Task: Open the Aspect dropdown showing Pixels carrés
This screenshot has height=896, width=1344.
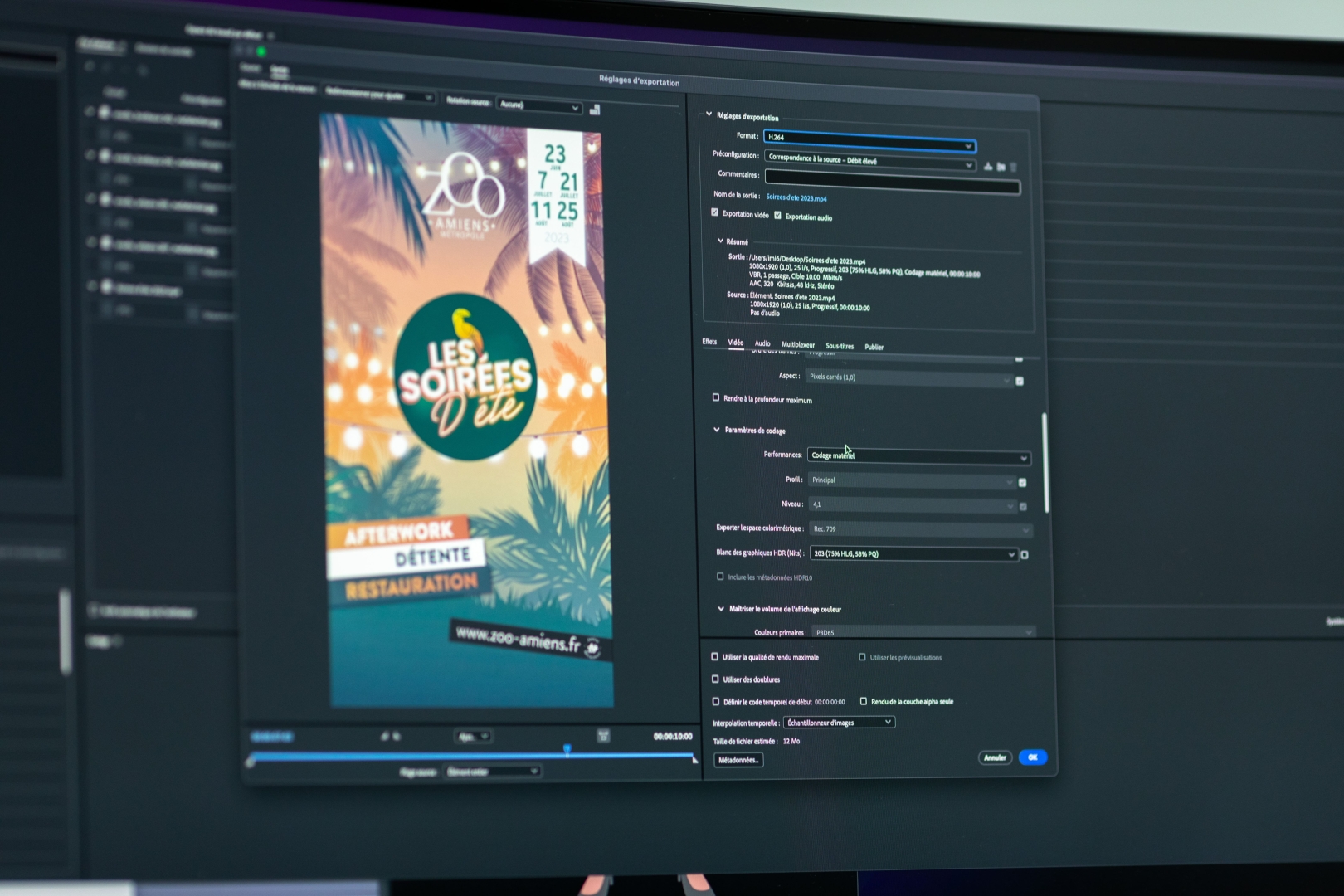Action: click(x=908, y=378)
